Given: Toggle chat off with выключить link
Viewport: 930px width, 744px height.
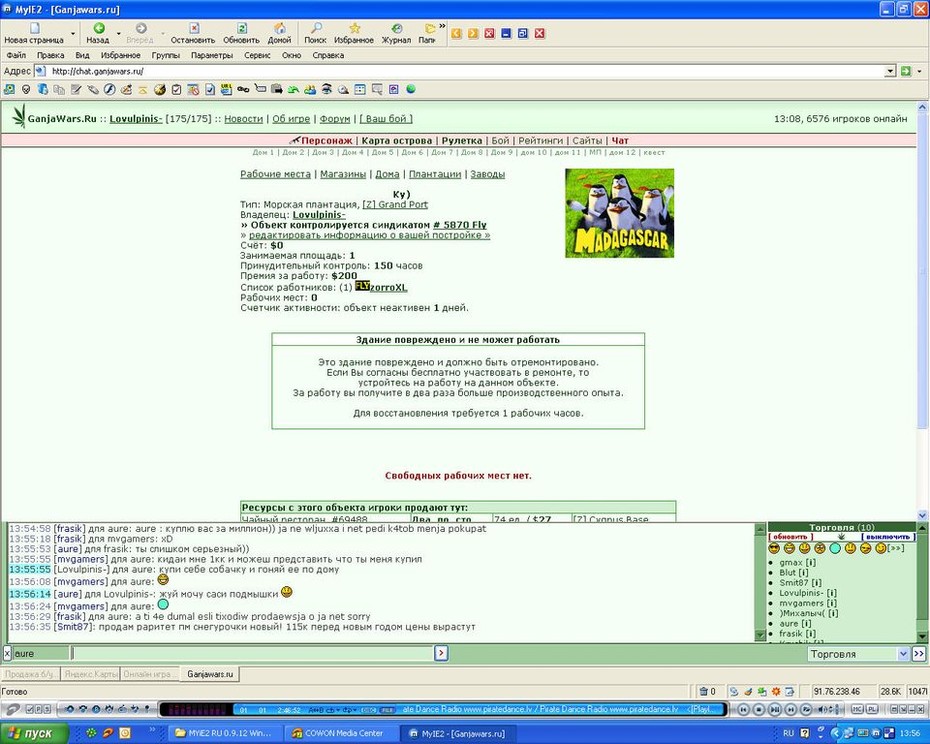Looking at the screenshot, I should (888, 537).
